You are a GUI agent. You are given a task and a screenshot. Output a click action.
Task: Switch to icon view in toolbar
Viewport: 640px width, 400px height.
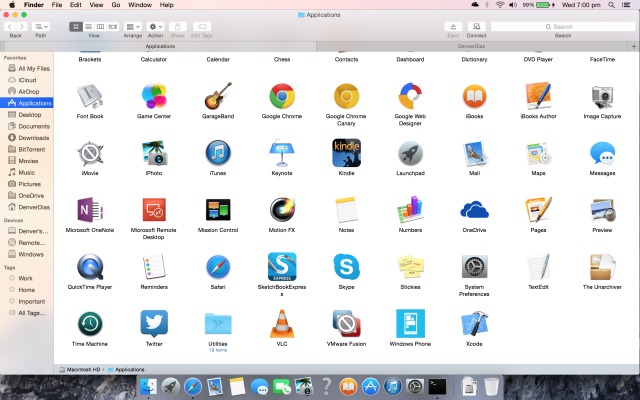click(x=76, y=27)
